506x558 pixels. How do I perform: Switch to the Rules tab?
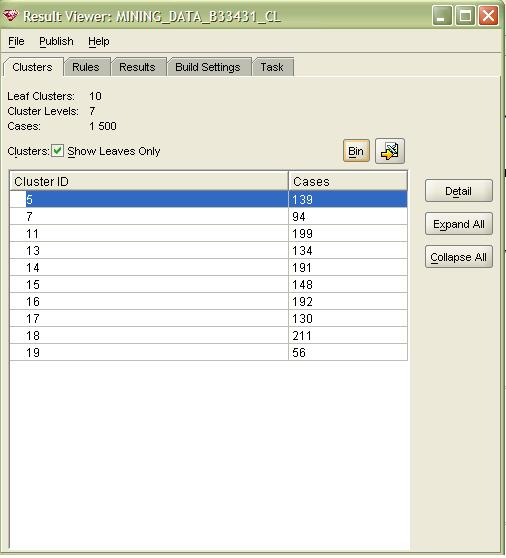coord(85,67)
